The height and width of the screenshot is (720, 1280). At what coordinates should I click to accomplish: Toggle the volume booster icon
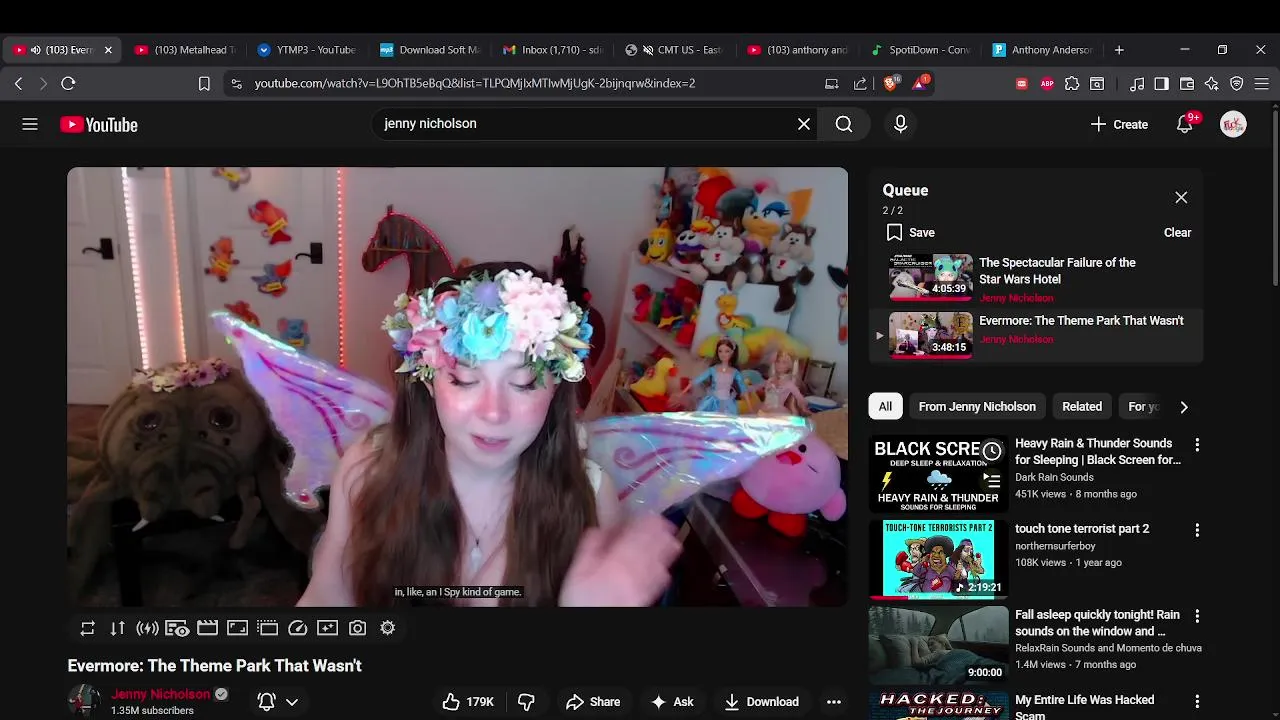tap(147, 628)
